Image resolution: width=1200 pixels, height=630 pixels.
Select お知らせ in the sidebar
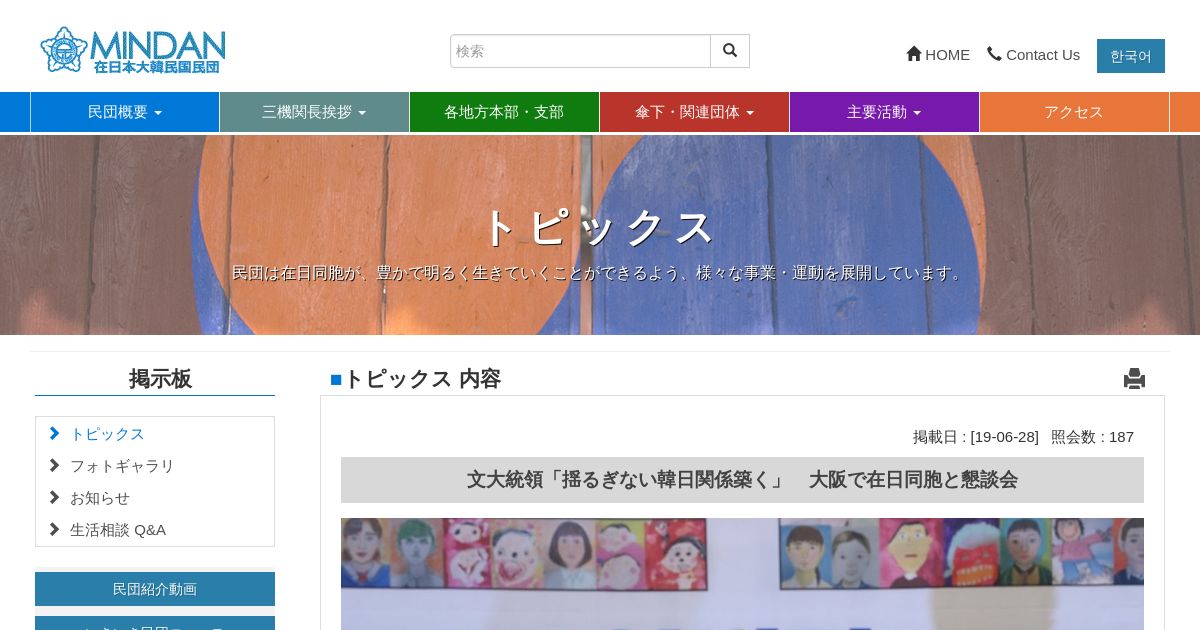click(100, 498)
